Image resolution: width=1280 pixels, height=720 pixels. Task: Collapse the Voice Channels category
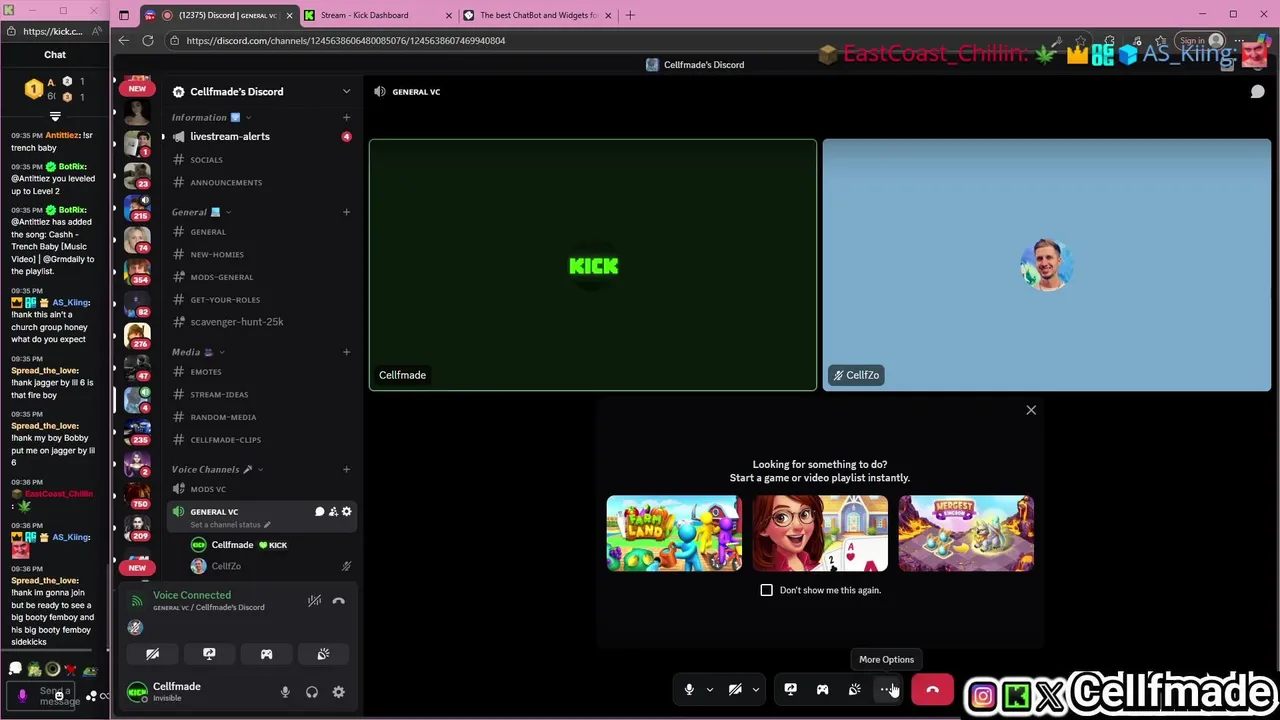(x=217, y=469)
